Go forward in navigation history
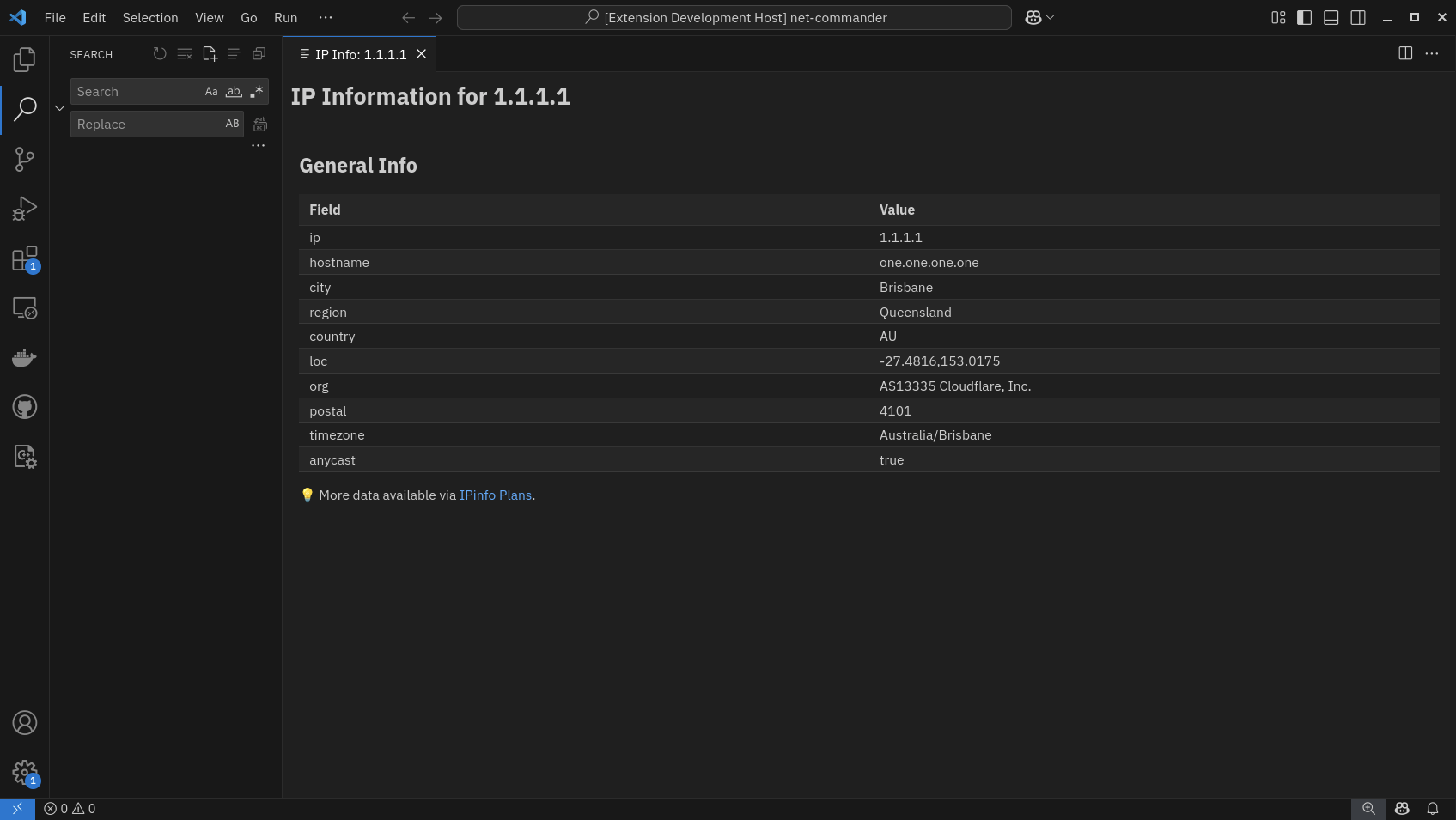1456x820 pixels. click(x=436, y=17)
